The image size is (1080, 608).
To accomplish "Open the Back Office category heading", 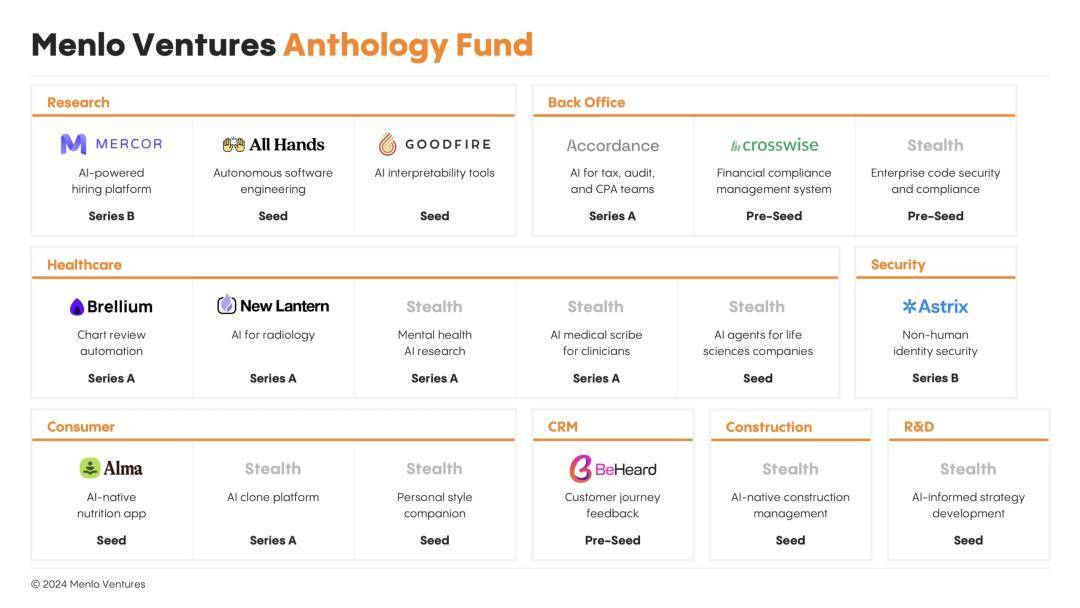I will [587, 103].
